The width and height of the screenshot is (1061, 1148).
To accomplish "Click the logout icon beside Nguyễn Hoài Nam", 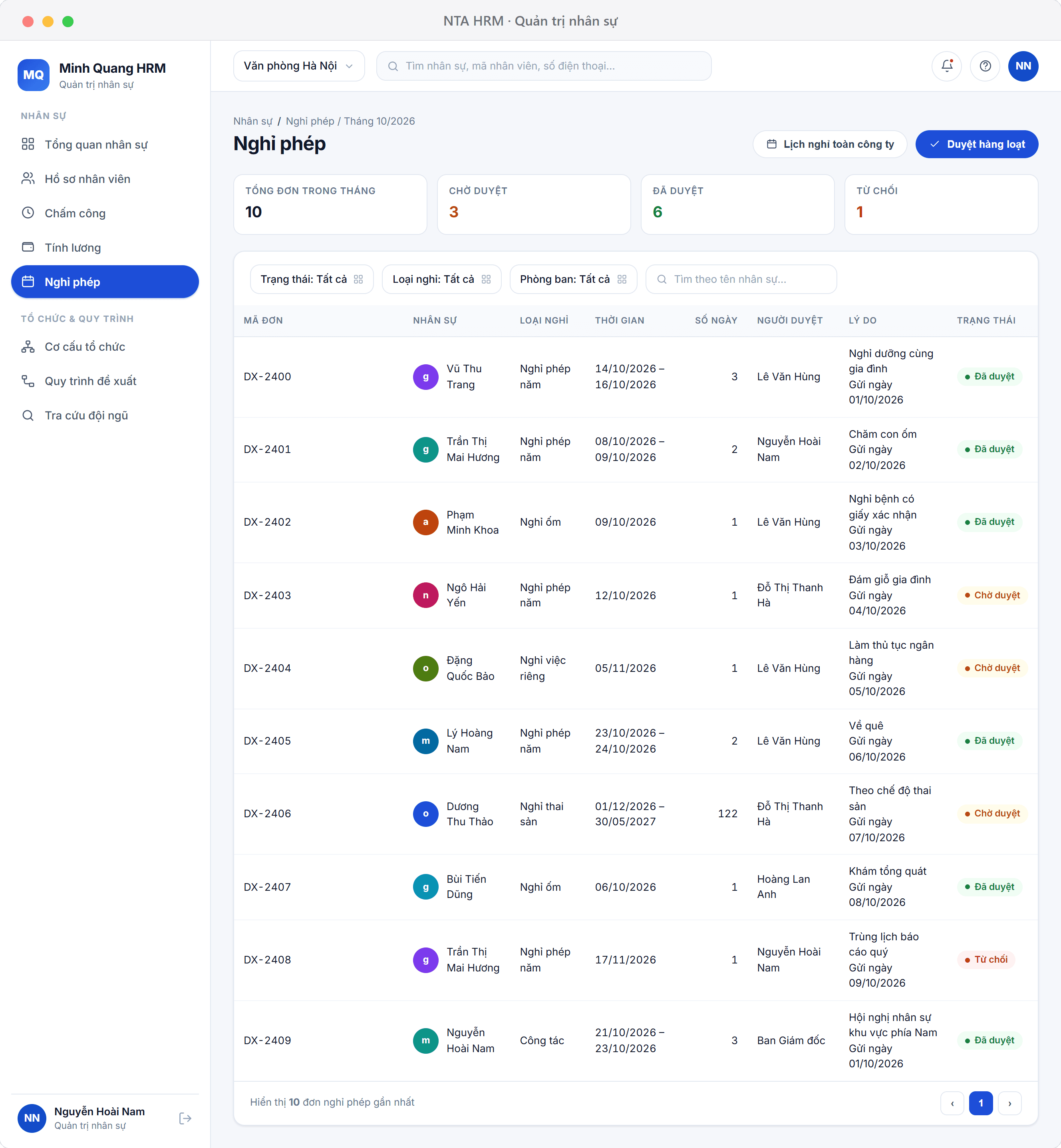I will (185, 1118).
